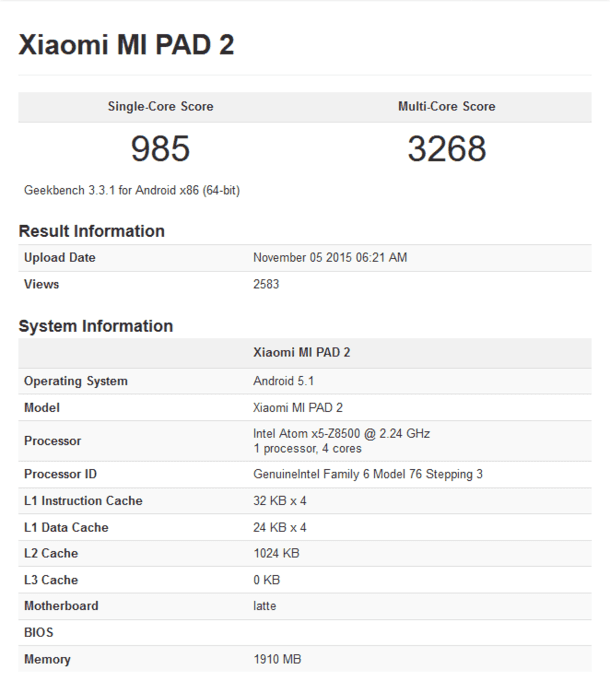Click the 'Result Information' heading
Viewport: 610px width, 693px height.
(92, 231)
